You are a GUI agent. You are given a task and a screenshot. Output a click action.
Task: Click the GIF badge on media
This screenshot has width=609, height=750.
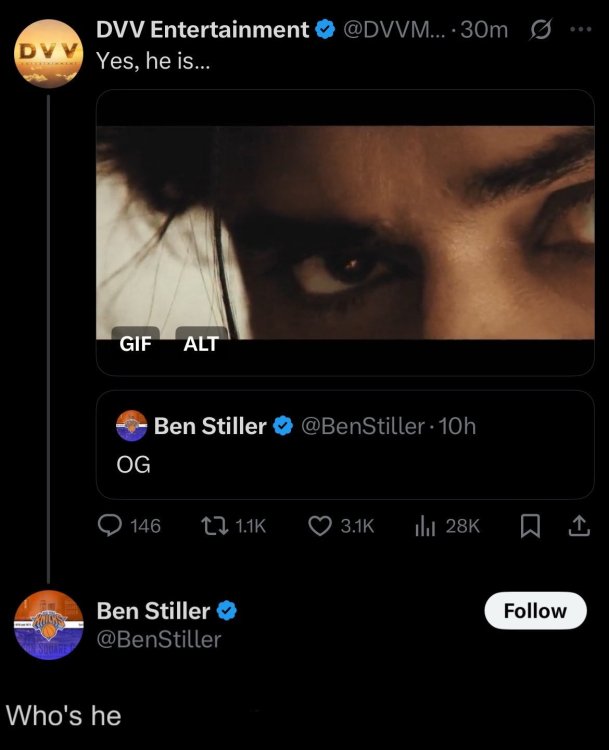[x=135, y=343]
